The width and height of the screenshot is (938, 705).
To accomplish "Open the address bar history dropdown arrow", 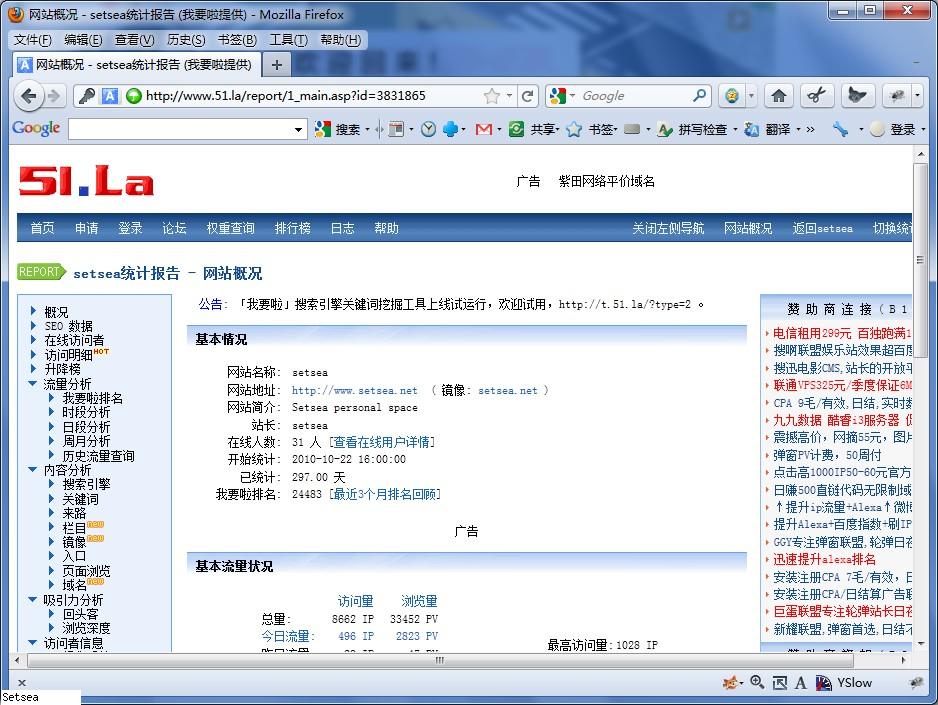I will pos(509,96).
